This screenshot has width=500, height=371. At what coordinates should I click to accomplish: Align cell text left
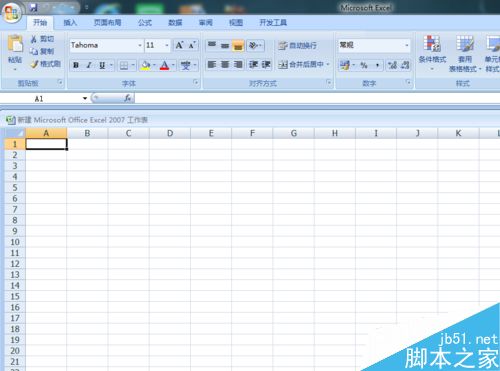coord(212,64)
